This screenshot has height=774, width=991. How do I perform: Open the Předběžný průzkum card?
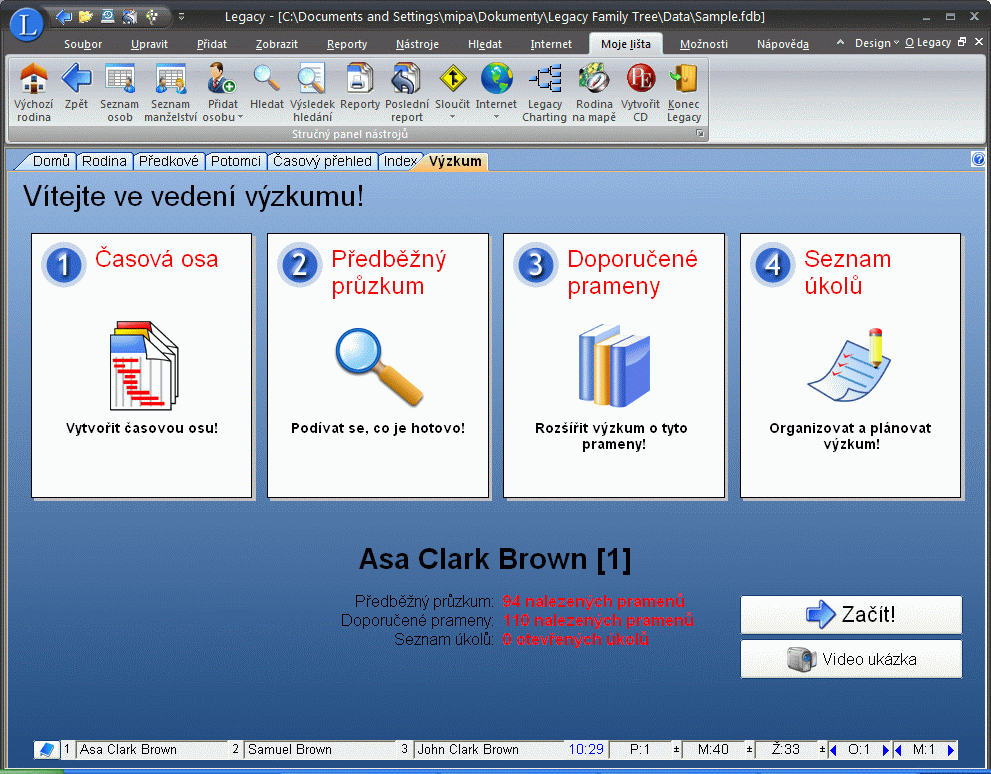pyautogui.click(x=378, y=366)
